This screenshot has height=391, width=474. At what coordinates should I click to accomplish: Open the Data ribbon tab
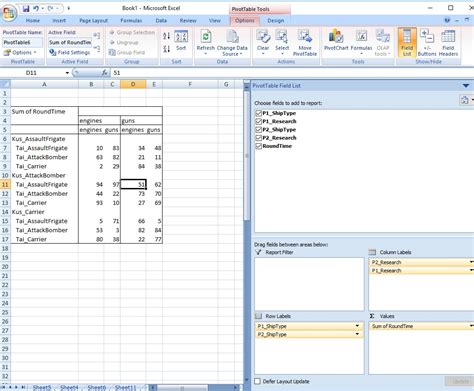[161, 21]
